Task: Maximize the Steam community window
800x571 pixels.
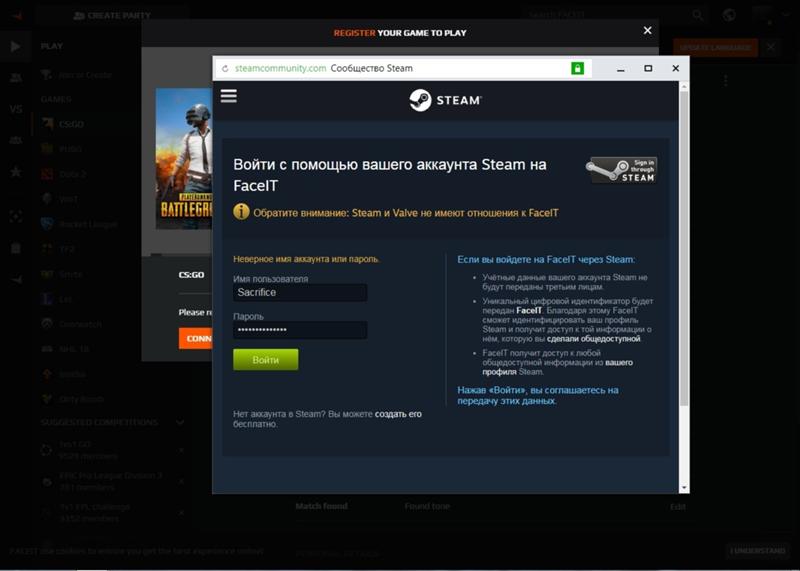Action: pyautogui.click(x=648, y=68)
